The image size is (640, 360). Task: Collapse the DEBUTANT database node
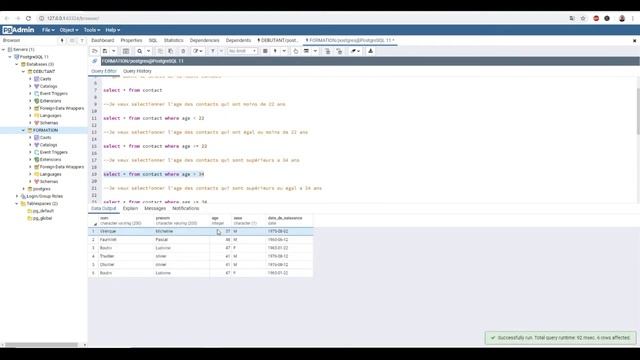coord(23,71)
